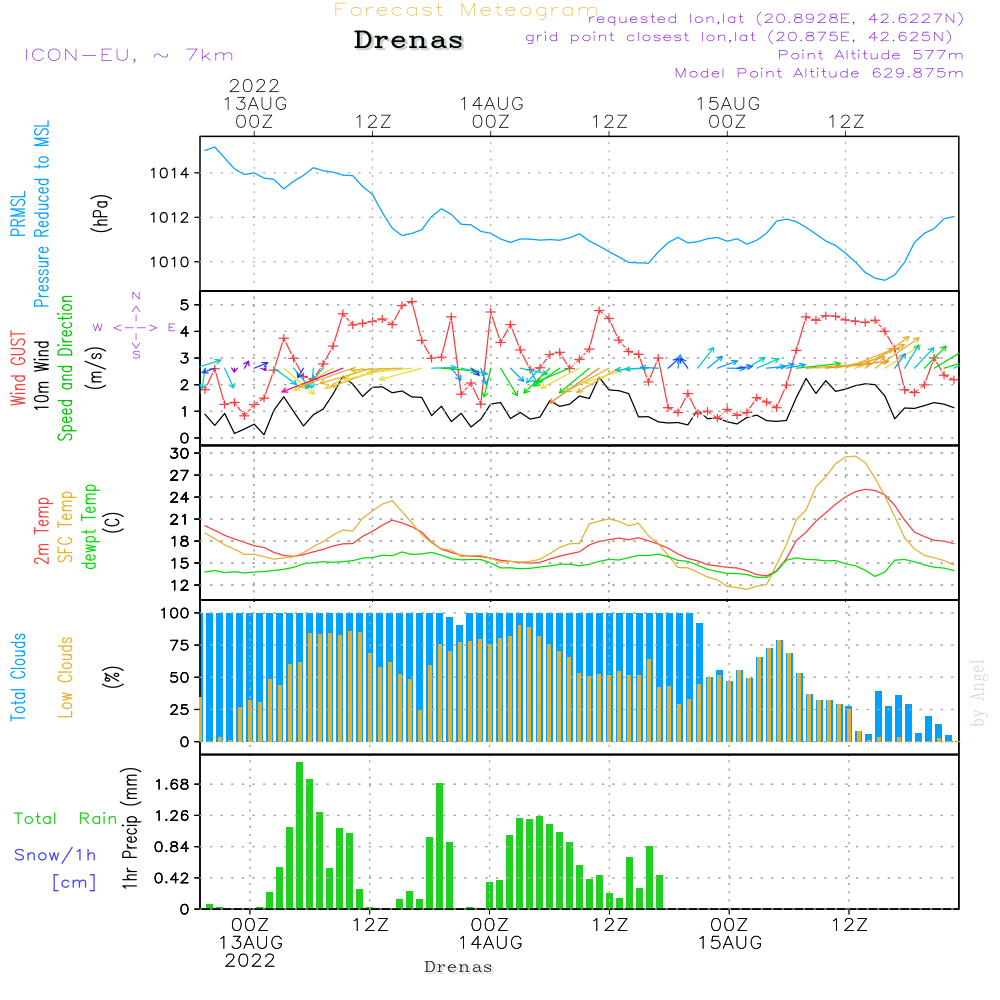Click the '[cm]' snow unit label

(74, 883)
